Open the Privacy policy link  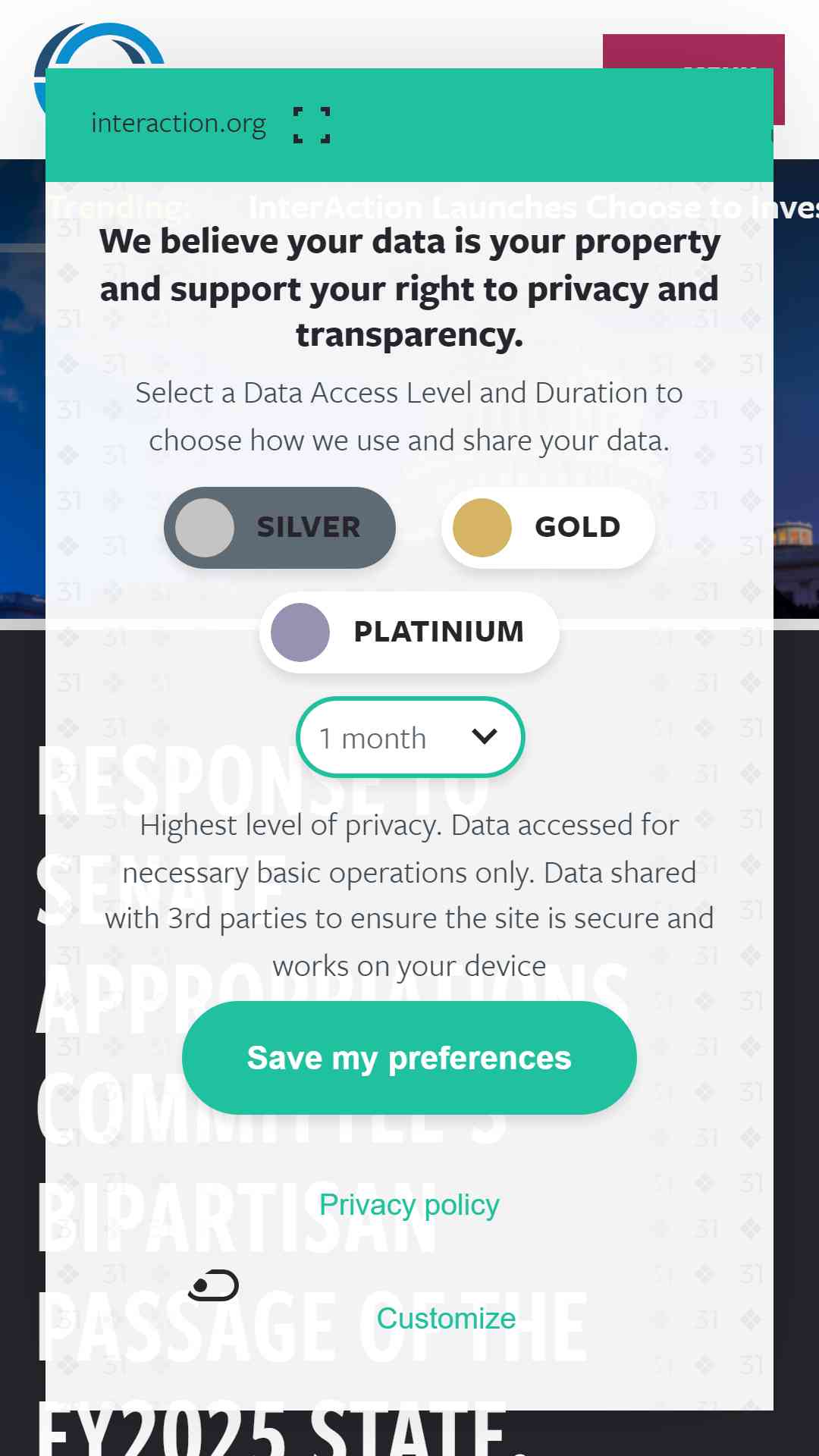click(x=409, y=1205)
